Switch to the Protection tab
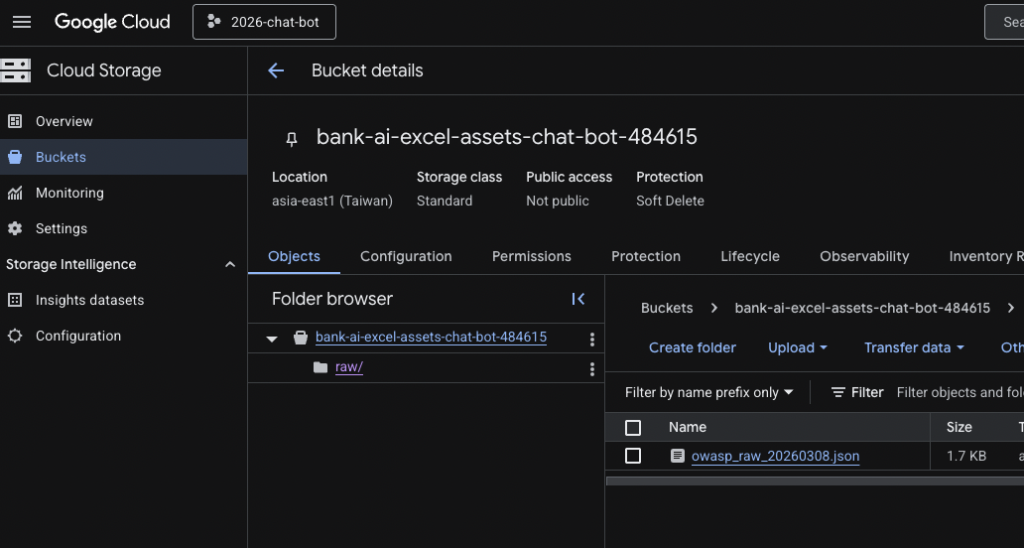The height and width of the screenshot is (548, 1024). click(x=646, y=256)
